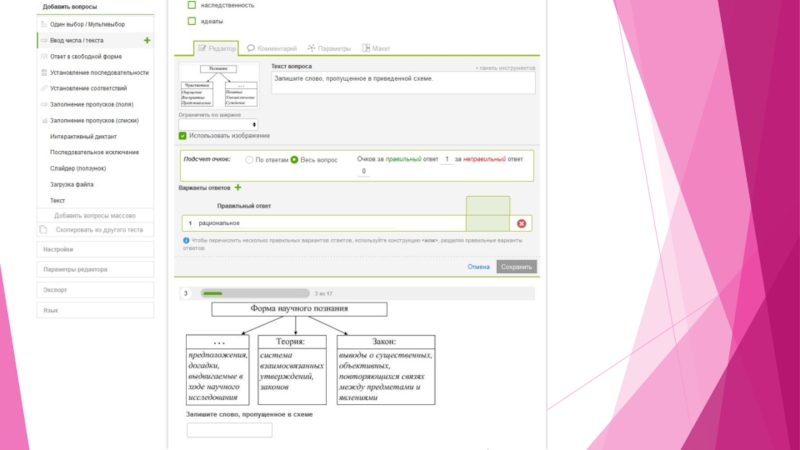The image size is (800, 450).
Task: Click the empty answer input under the scheme
Action: pyautogui.click(x=229, y=430)
